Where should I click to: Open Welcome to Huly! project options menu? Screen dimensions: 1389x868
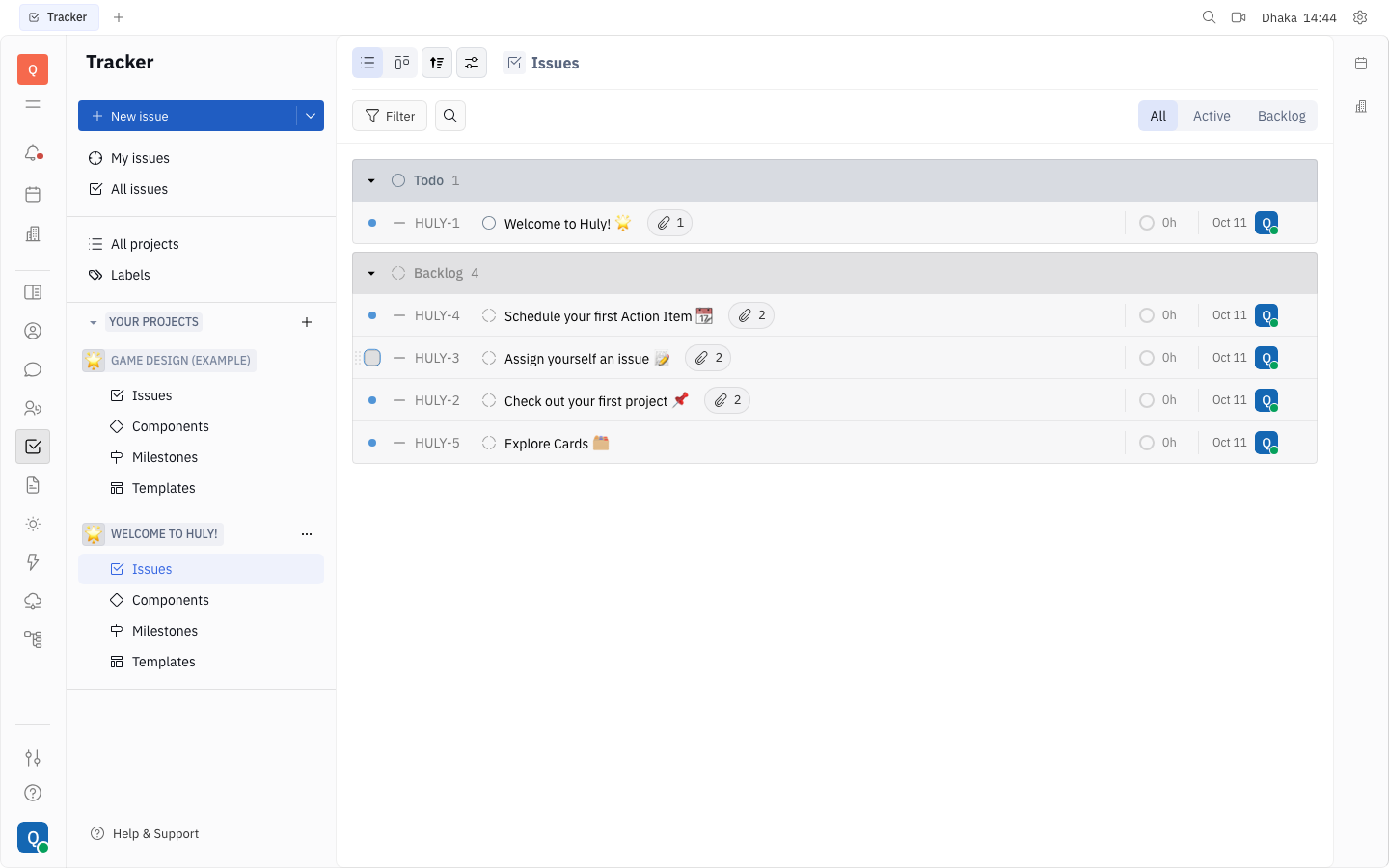(x=307, y=534)
